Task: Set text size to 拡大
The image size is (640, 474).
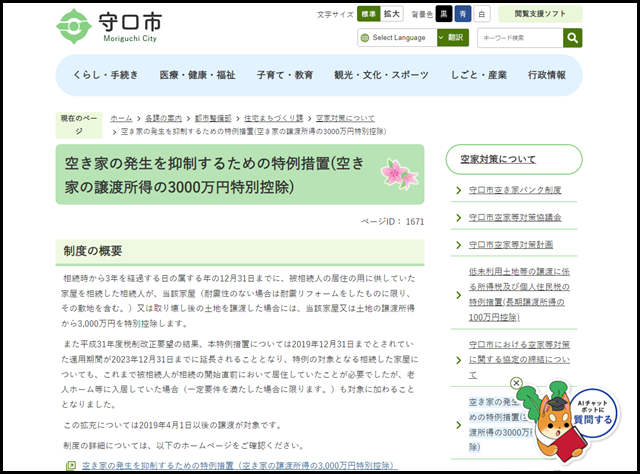Action: pyautogui.click(x=392, y=14)
